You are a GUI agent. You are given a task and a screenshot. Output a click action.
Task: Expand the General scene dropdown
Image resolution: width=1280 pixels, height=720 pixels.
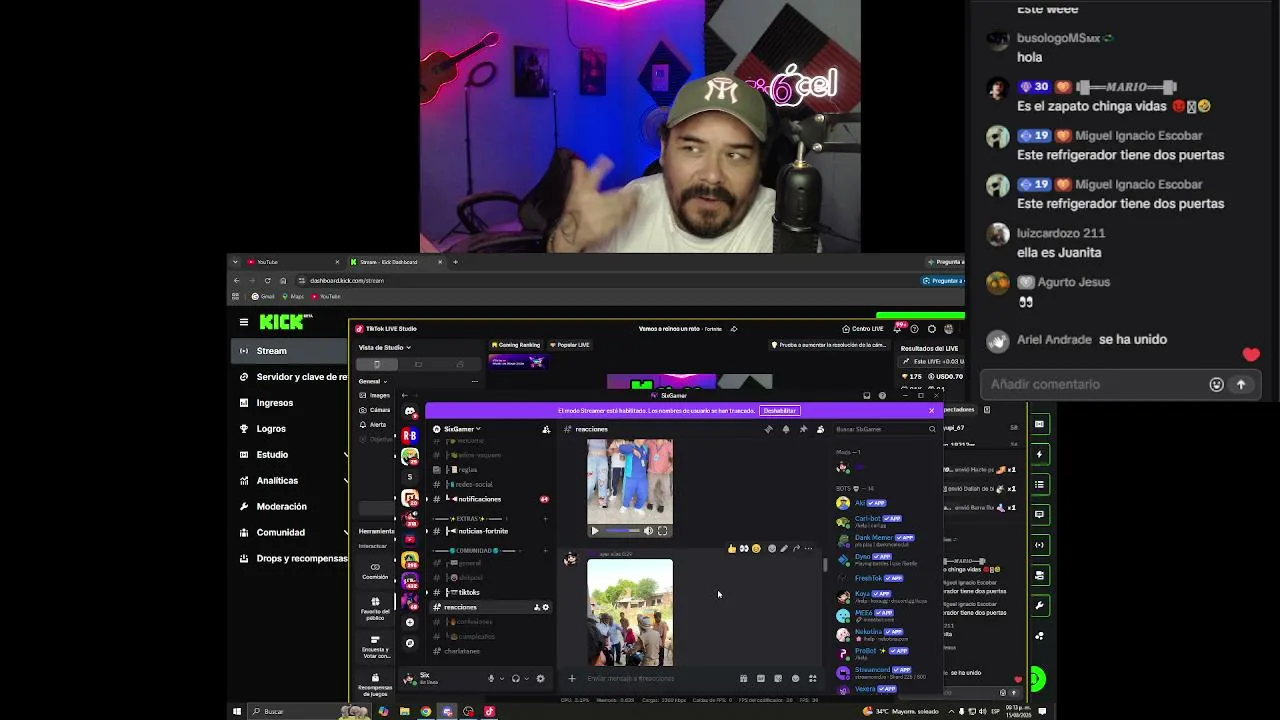point(373,381)
